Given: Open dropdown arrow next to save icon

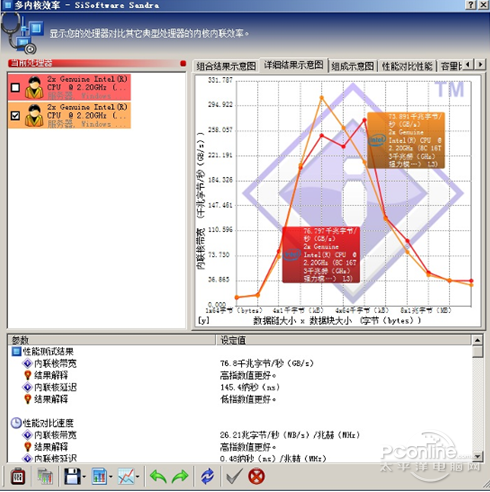Looking at the screenshot, I should pyautogui.click(x=84, y=477).
